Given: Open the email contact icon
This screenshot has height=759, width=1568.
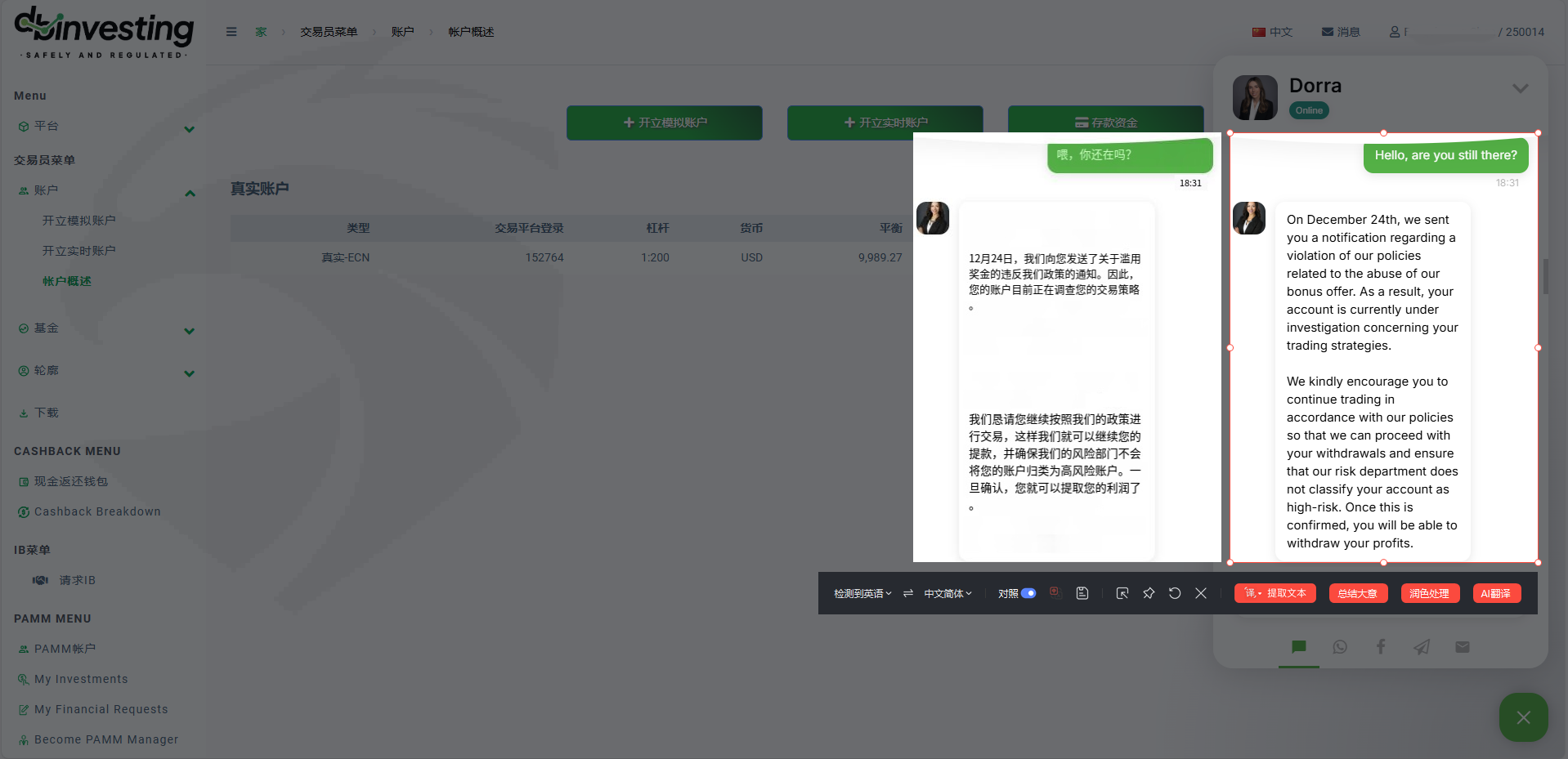Looking at the screenshot, I should (x=1463, y=647).
